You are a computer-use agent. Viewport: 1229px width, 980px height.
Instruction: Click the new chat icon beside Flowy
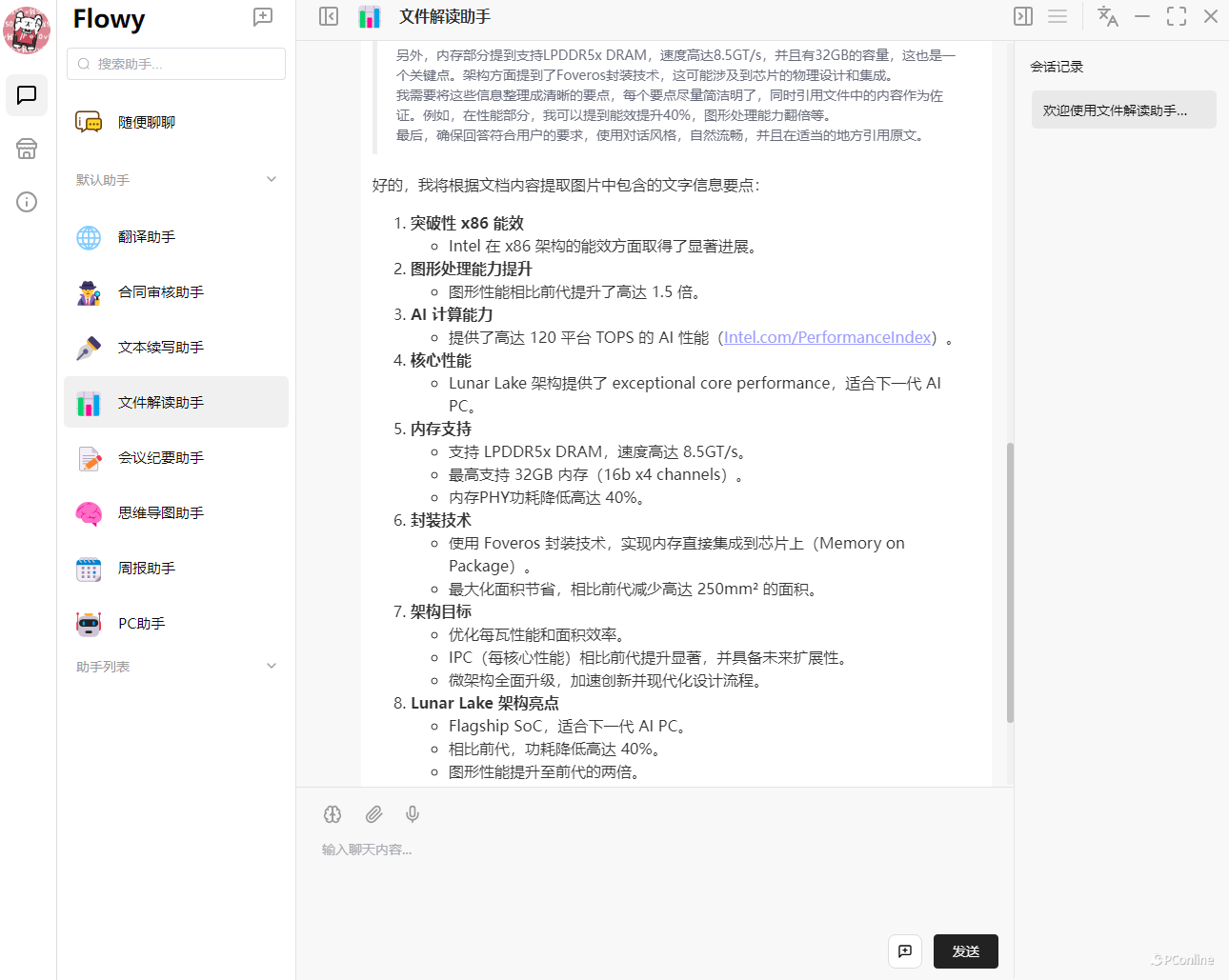pyautogui.click(x=263, y=17)
